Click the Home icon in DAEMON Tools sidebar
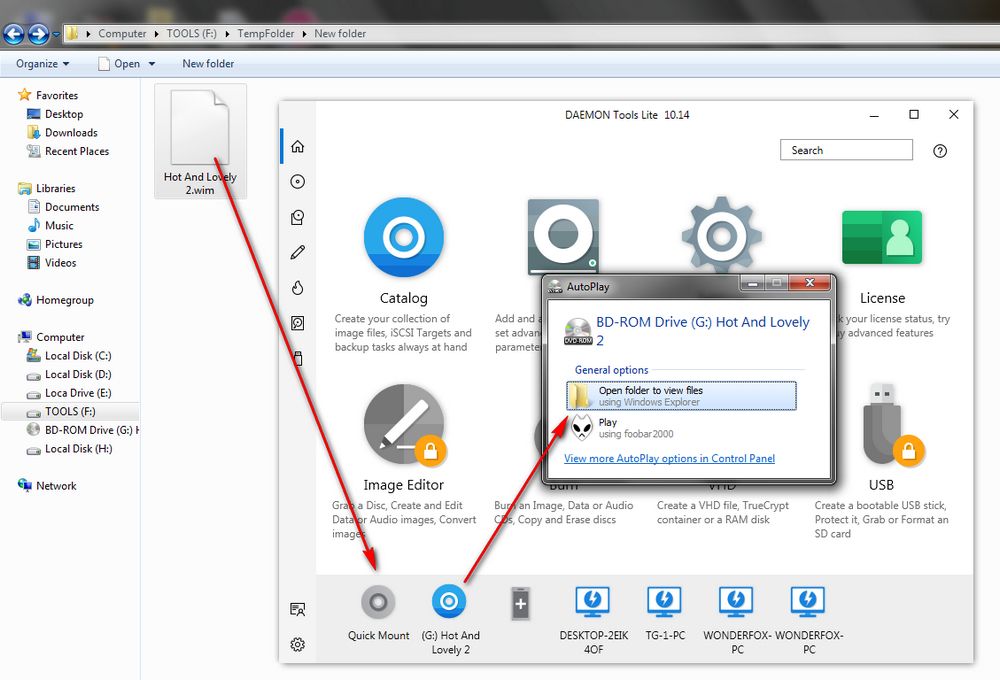 click(297, 147)
